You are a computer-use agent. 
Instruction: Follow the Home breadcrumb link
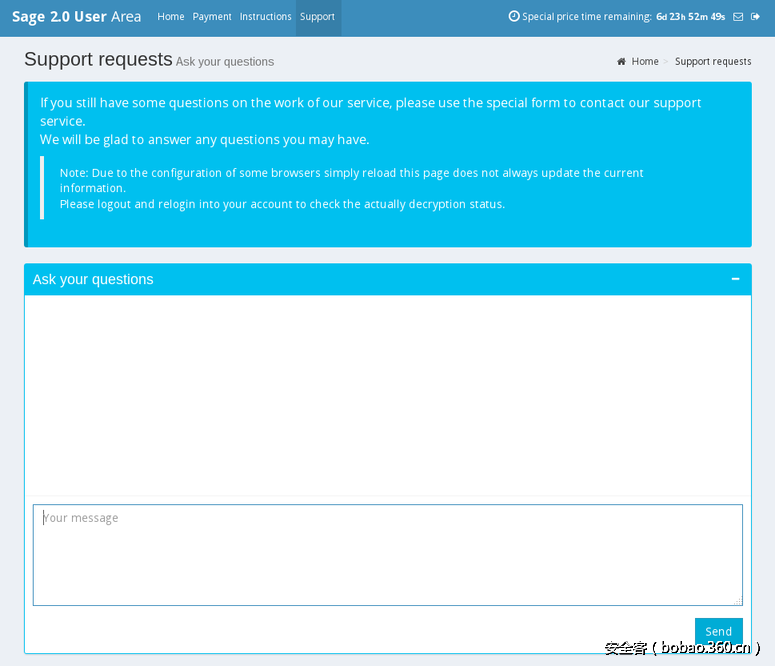[645, 62]
